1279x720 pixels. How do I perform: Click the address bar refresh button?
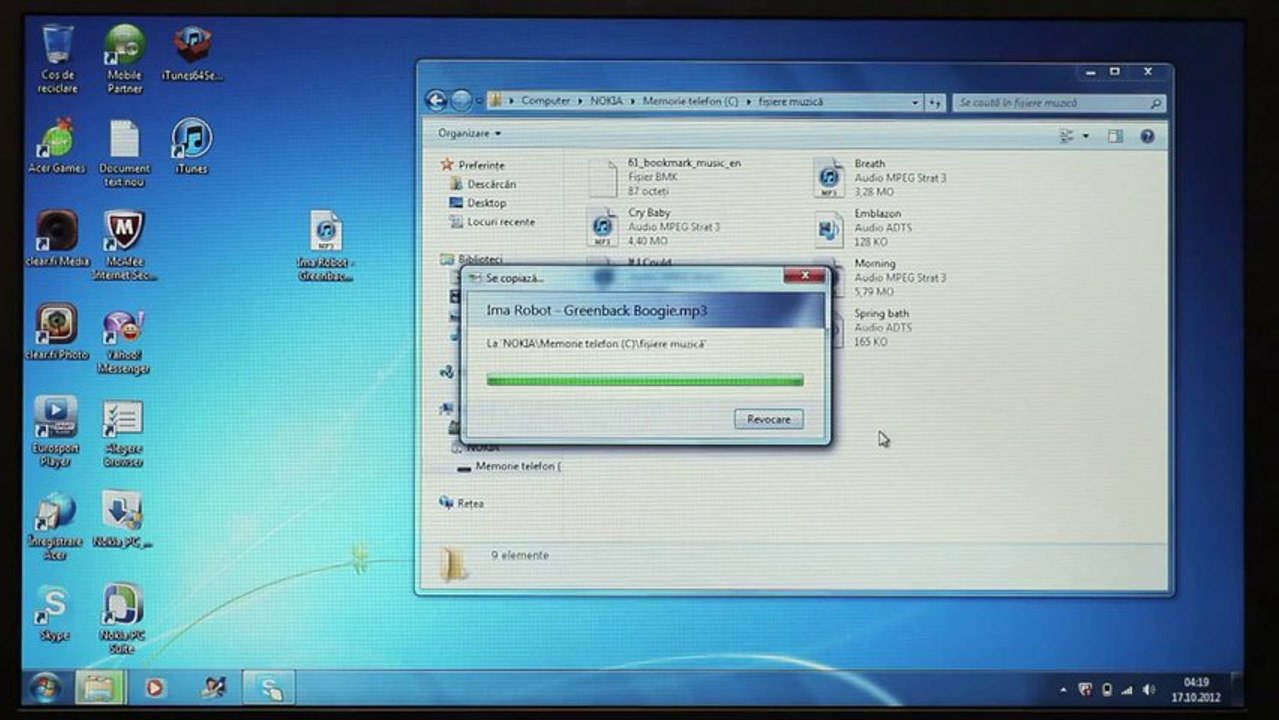[x=936, y=102]
